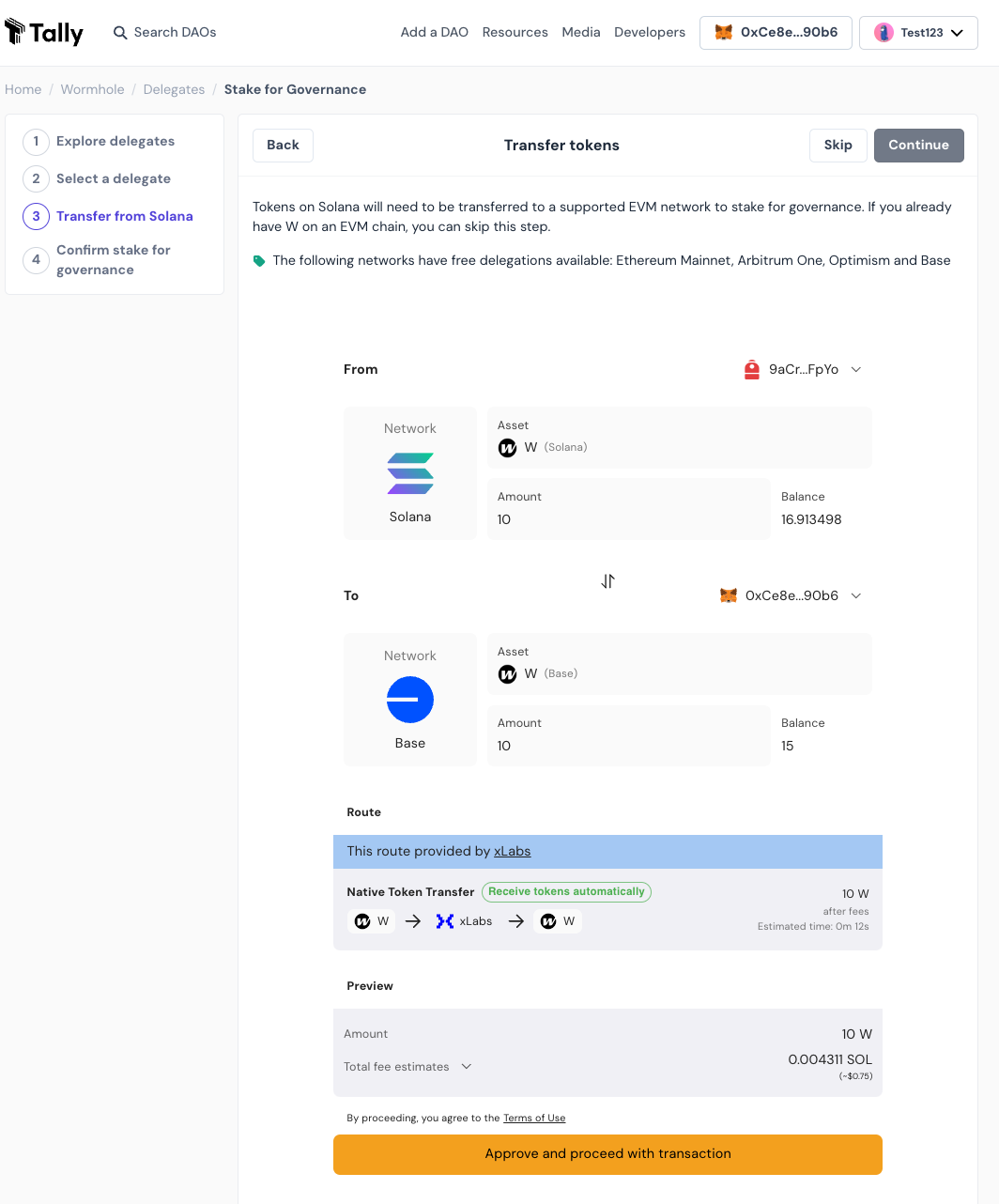
Task: Click the 0.004311 SOL fee value
Action: [830, 1059]
